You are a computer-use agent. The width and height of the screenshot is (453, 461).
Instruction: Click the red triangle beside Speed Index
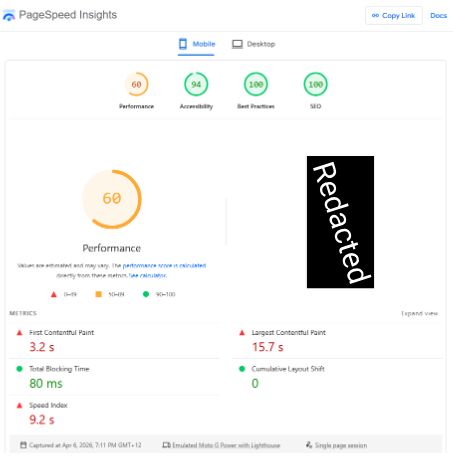click(19, 405)
